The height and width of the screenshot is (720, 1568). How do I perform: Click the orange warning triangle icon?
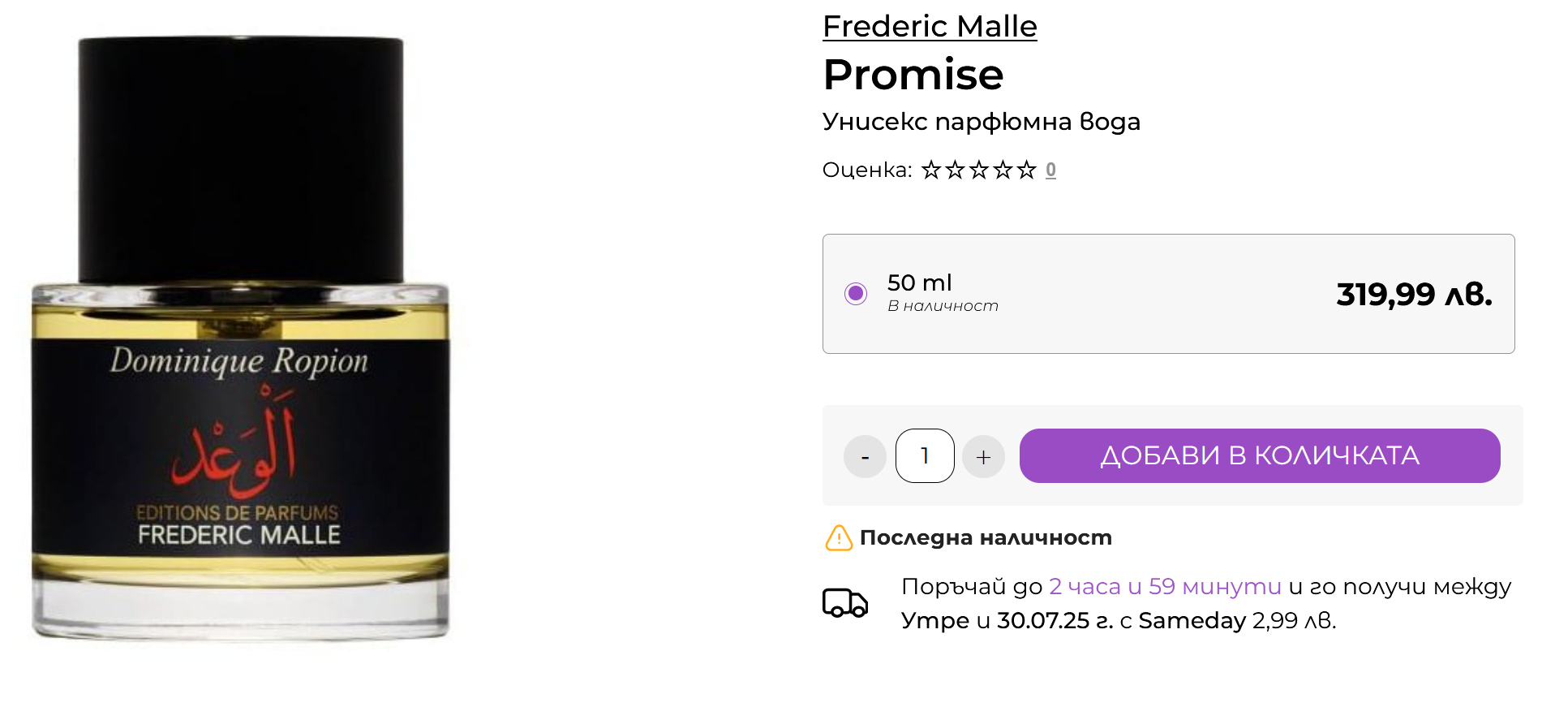[839, 537]
